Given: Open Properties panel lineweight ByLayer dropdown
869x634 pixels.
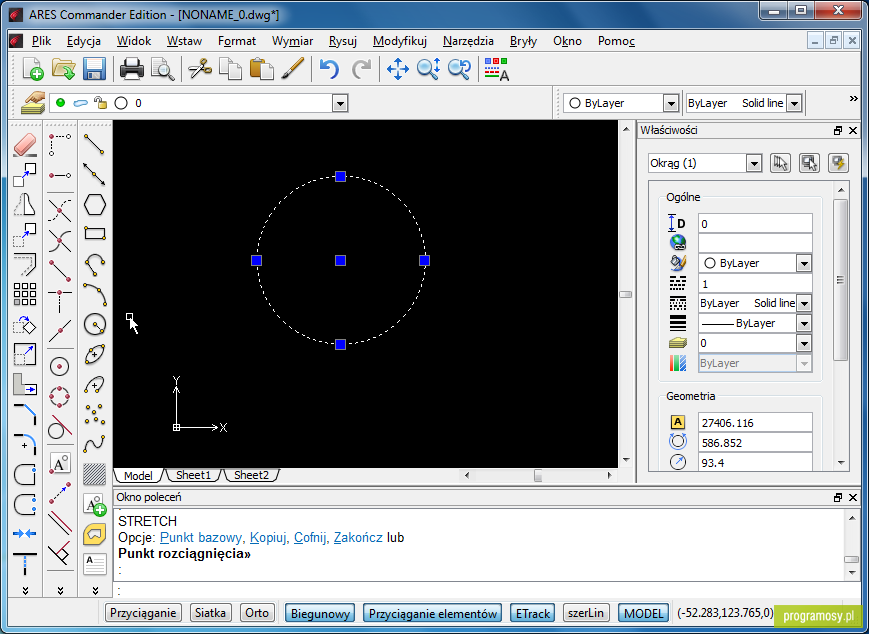Looking at the screenshot, I should click(x=804, y=323).
